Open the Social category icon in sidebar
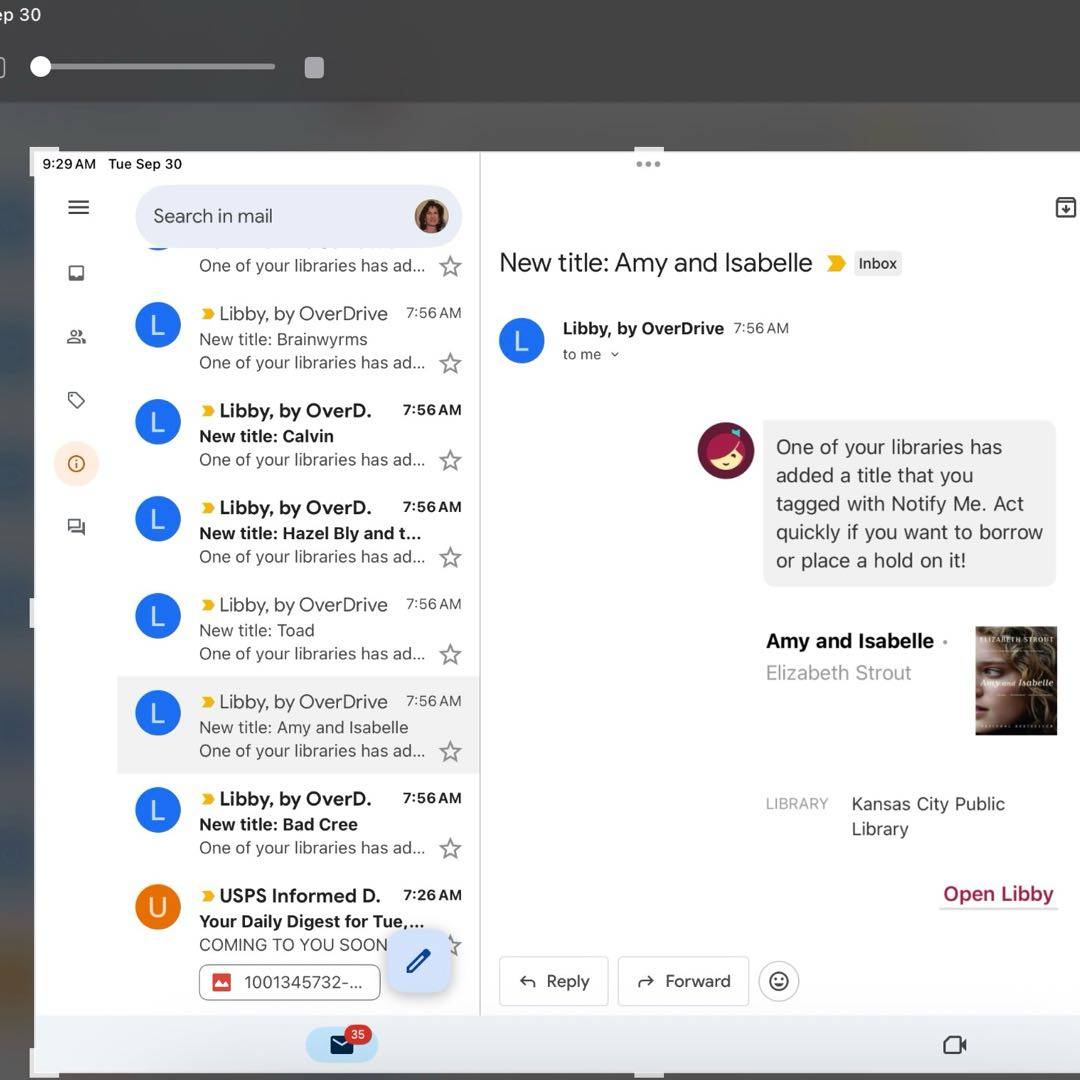The width and height of the screenshot is (1080, 1080). point(76,337)
